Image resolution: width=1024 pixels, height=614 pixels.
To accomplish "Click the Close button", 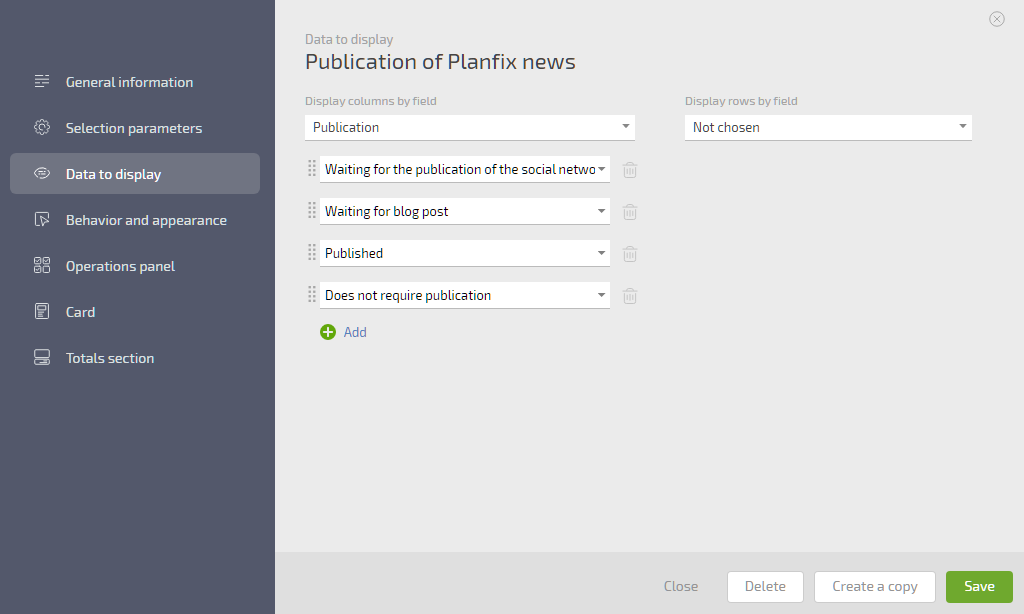I will coord(680,586).
